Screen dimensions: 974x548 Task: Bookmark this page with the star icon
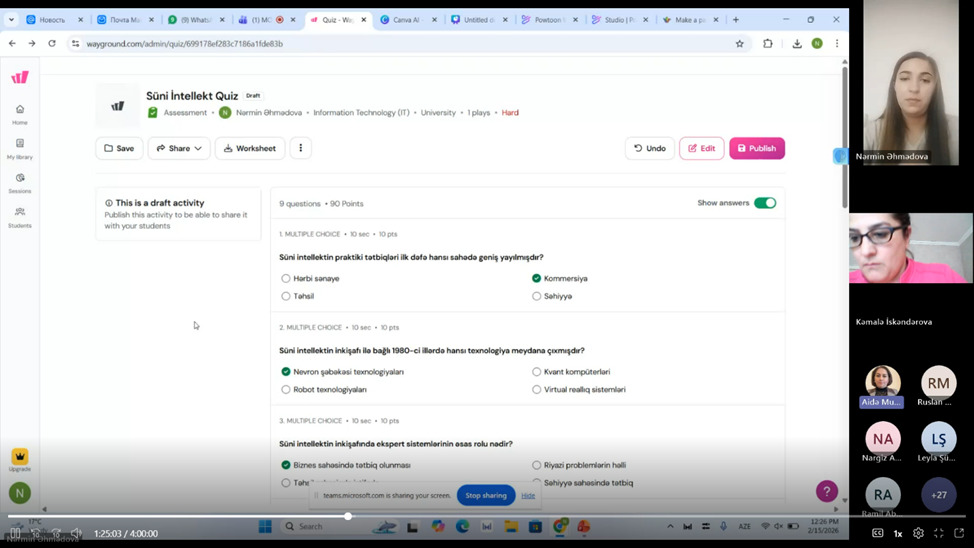(x=740, y=44)
